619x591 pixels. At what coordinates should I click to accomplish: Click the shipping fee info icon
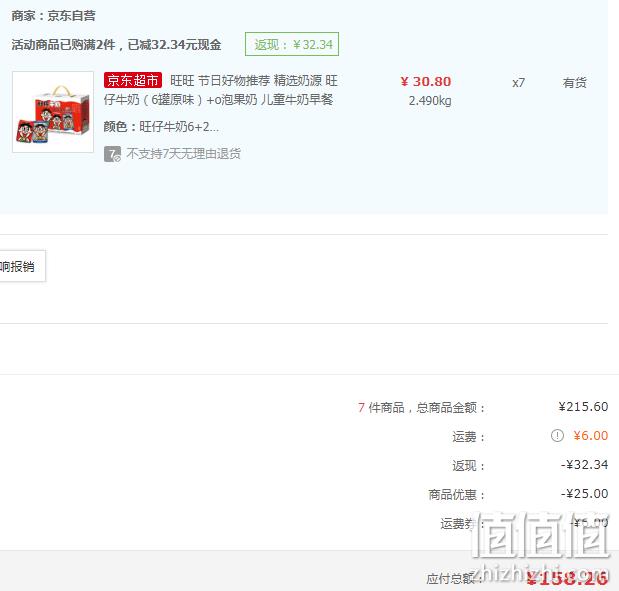pyautogui.click(x=557, y=436)
